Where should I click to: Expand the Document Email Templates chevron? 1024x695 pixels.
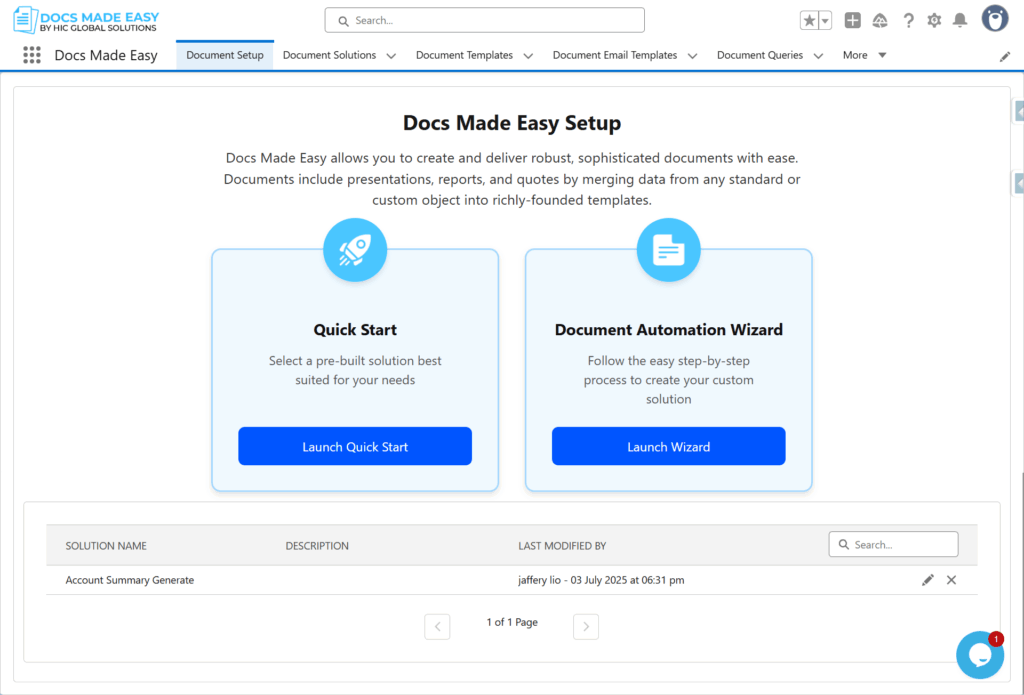(x=692, y=56)
